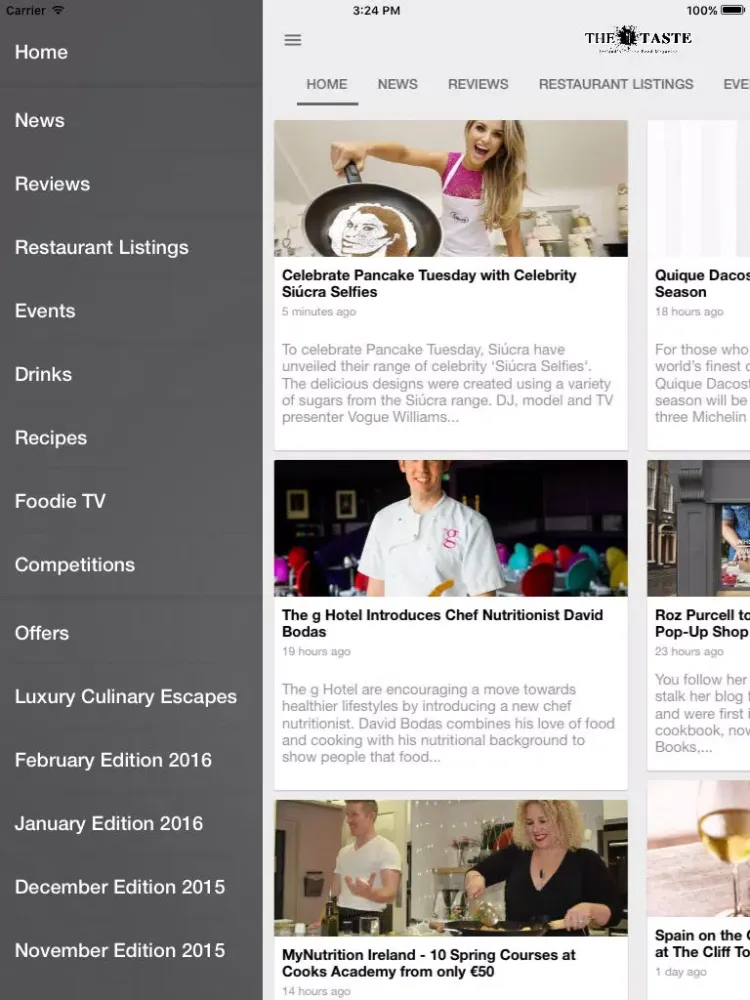The height and width of the screenshot is (1000, 750).
Task: Switch to the HOME tab
Action: click(327, 84)
